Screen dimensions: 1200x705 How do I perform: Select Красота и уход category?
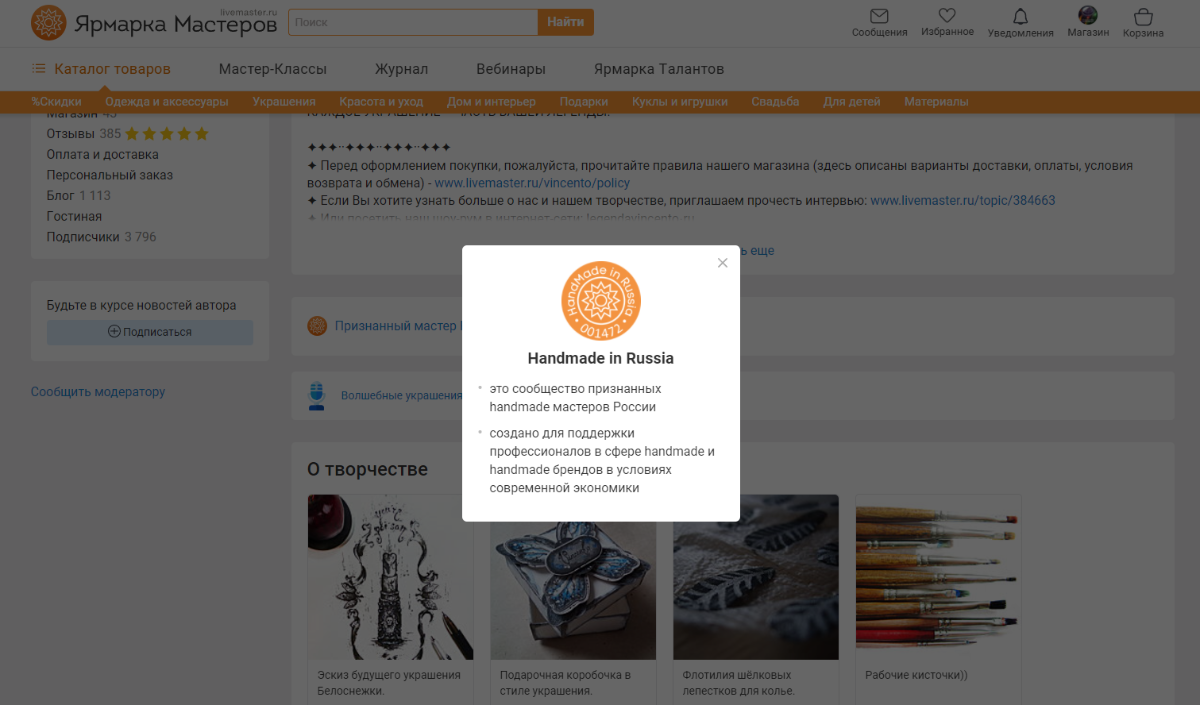click(381, 102)
